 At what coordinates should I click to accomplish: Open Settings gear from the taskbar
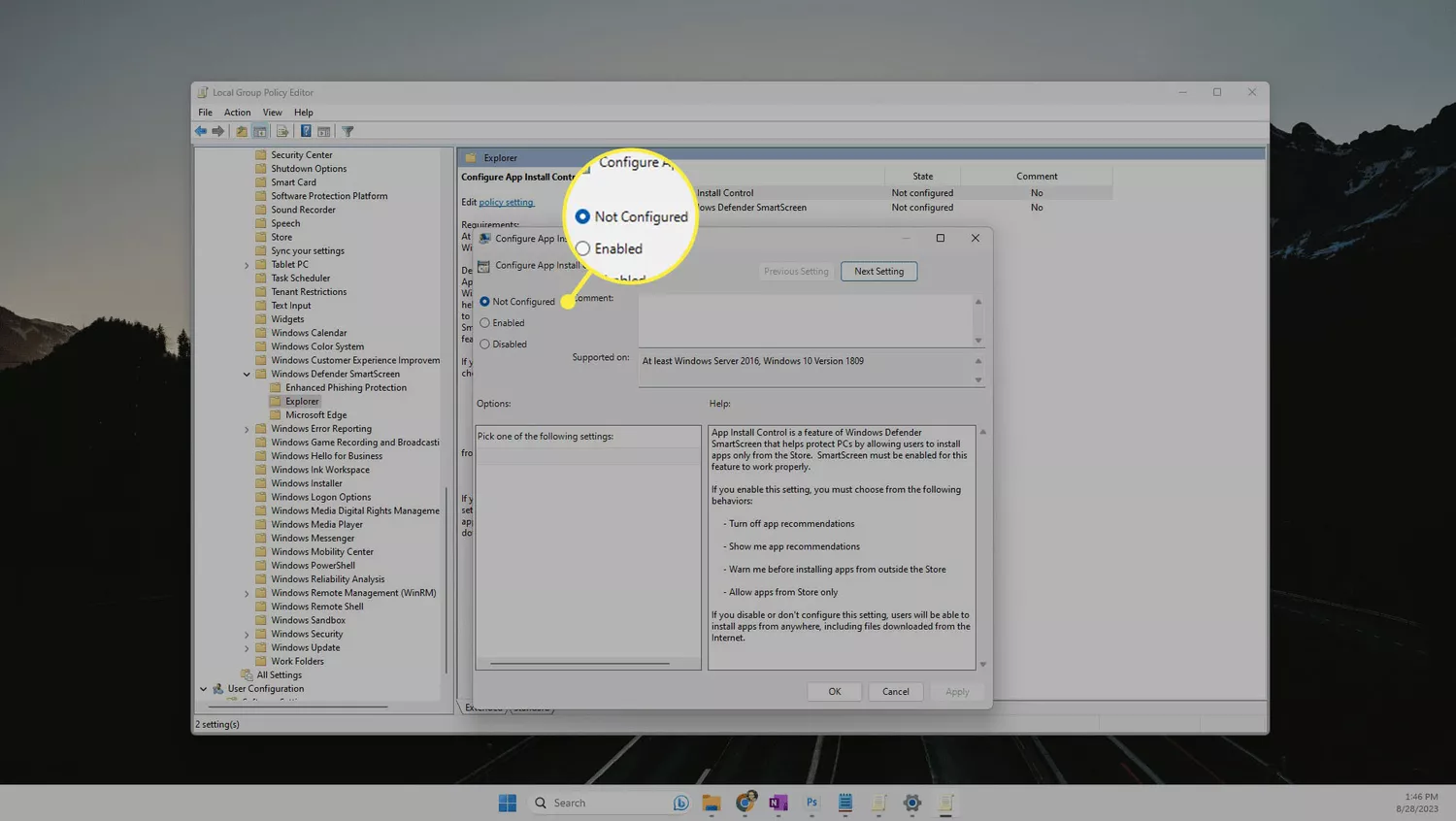(x=911, y=803)
